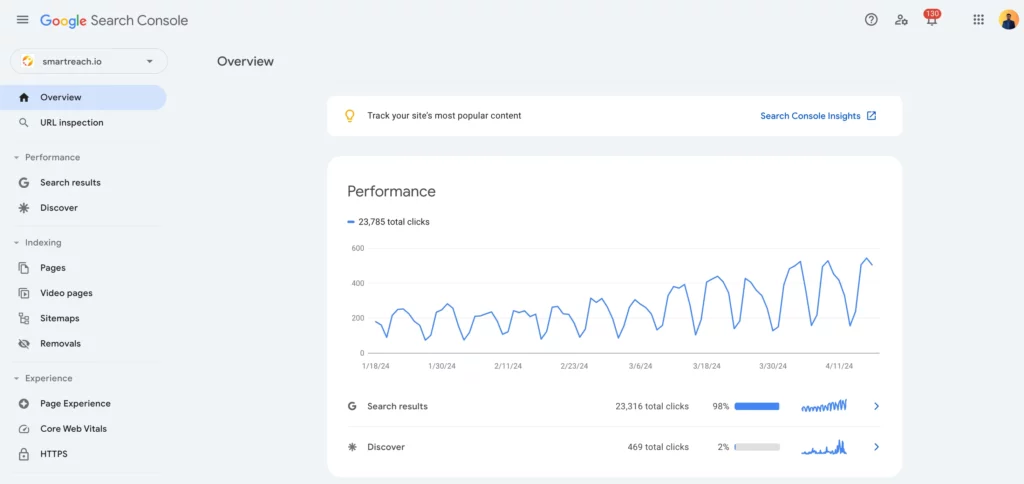Click the 4/11/24 date label on chart
This screenshot has height=484, width=1024.
click(x=839, y=366)
